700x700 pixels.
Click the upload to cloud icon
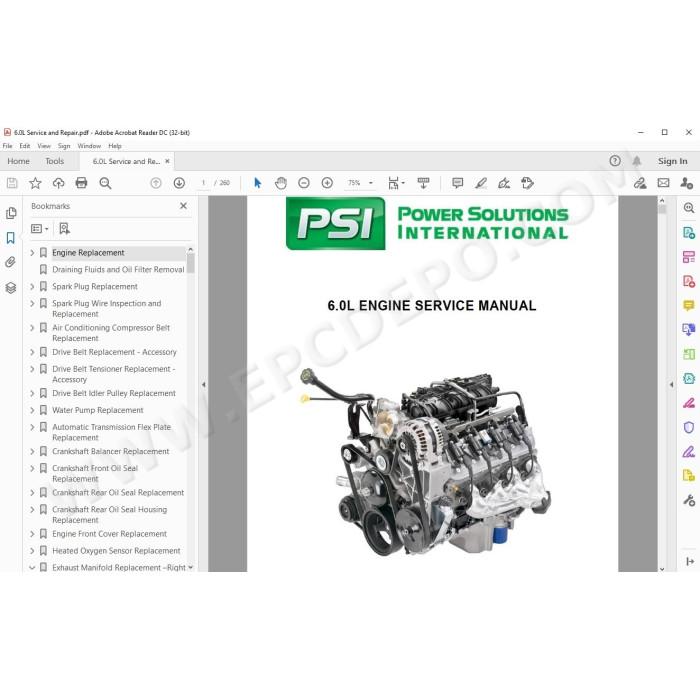tap(58, 183)
